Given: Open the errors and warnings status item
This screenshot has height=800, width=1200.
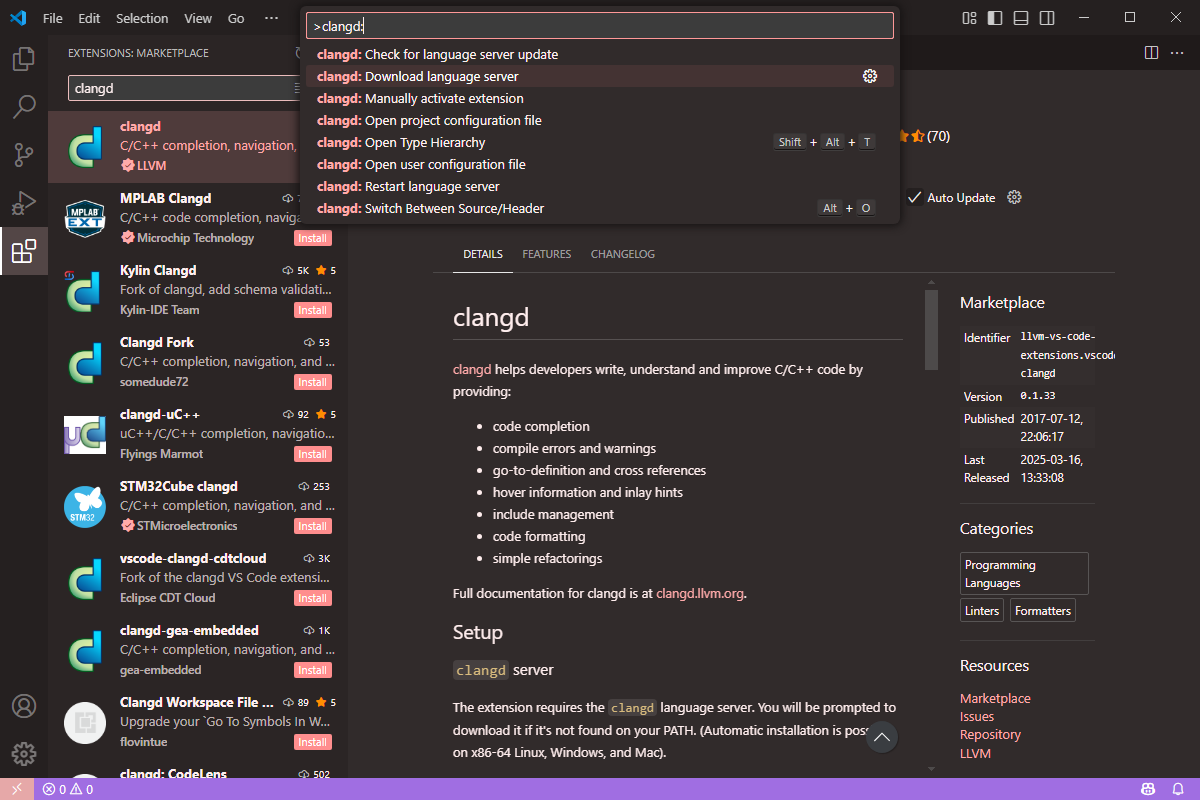Looking at the screenshot, I should click(68, 789).
